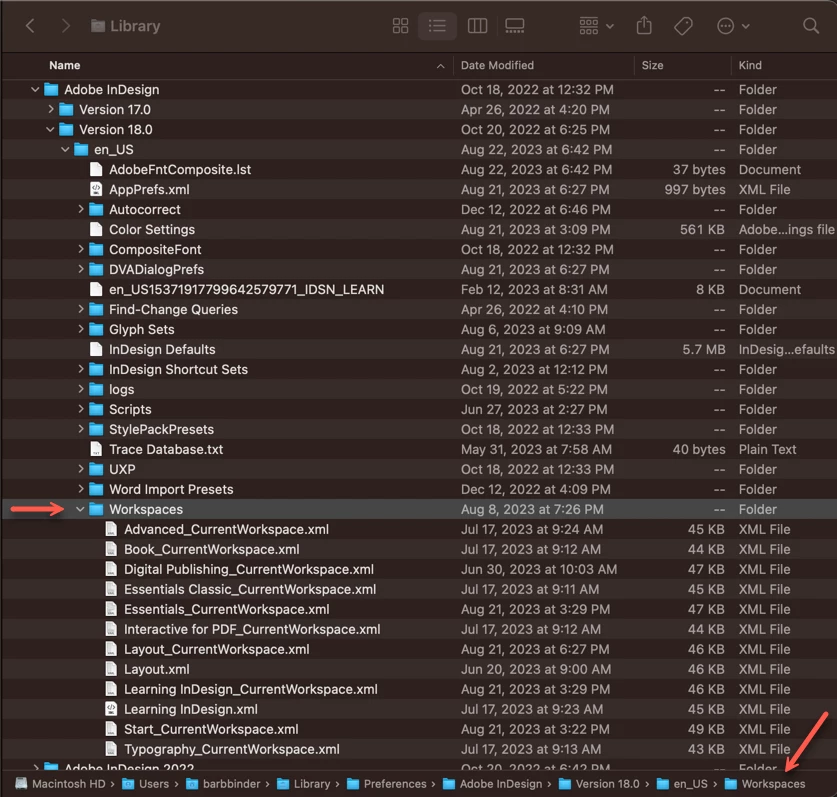Image resolution: width=837 pixels, height=797 pixels.
Task: Expand the UXP folder
Action: [x=80, y=469]
